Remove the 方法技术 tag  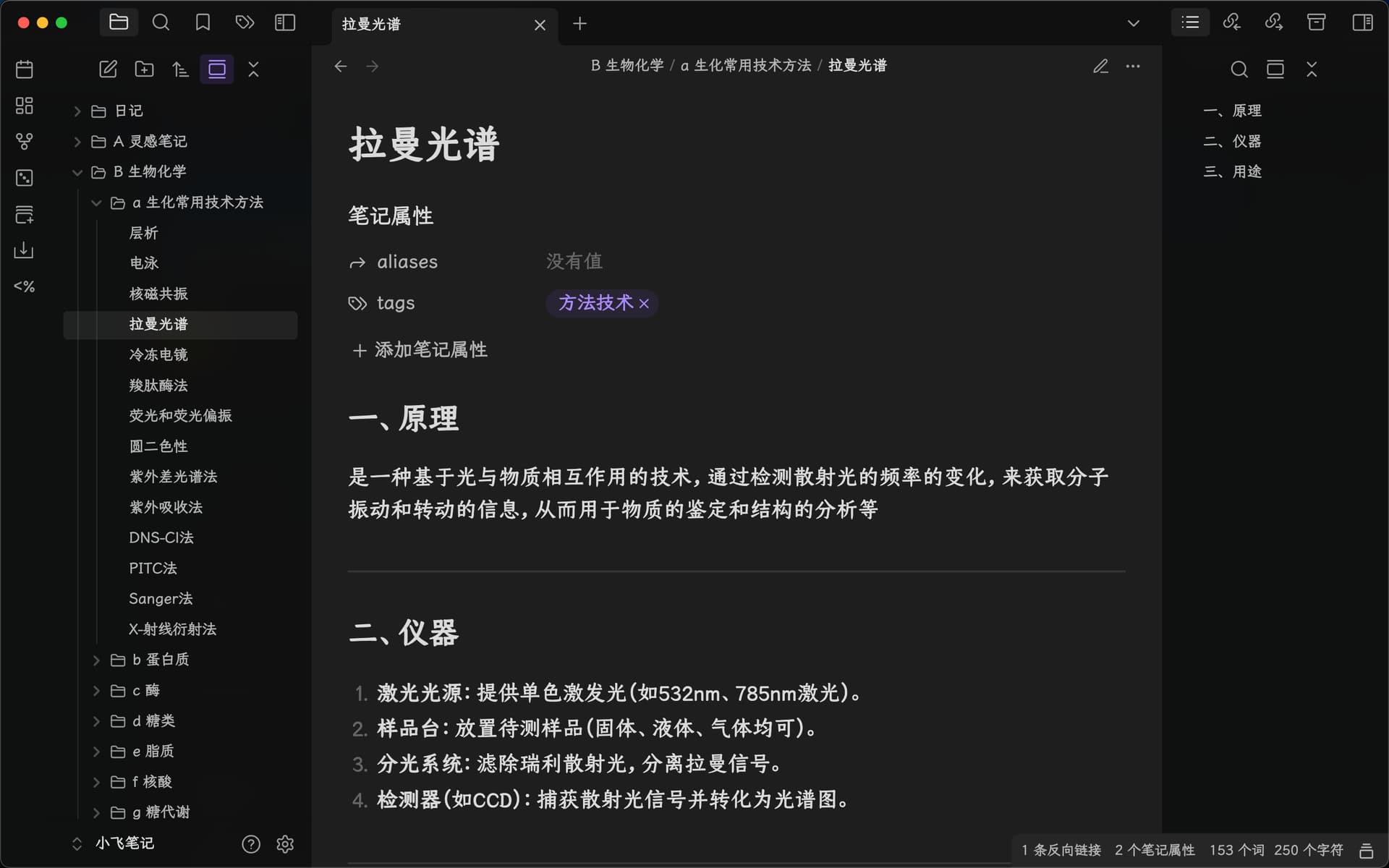click(x=644, y=304)
